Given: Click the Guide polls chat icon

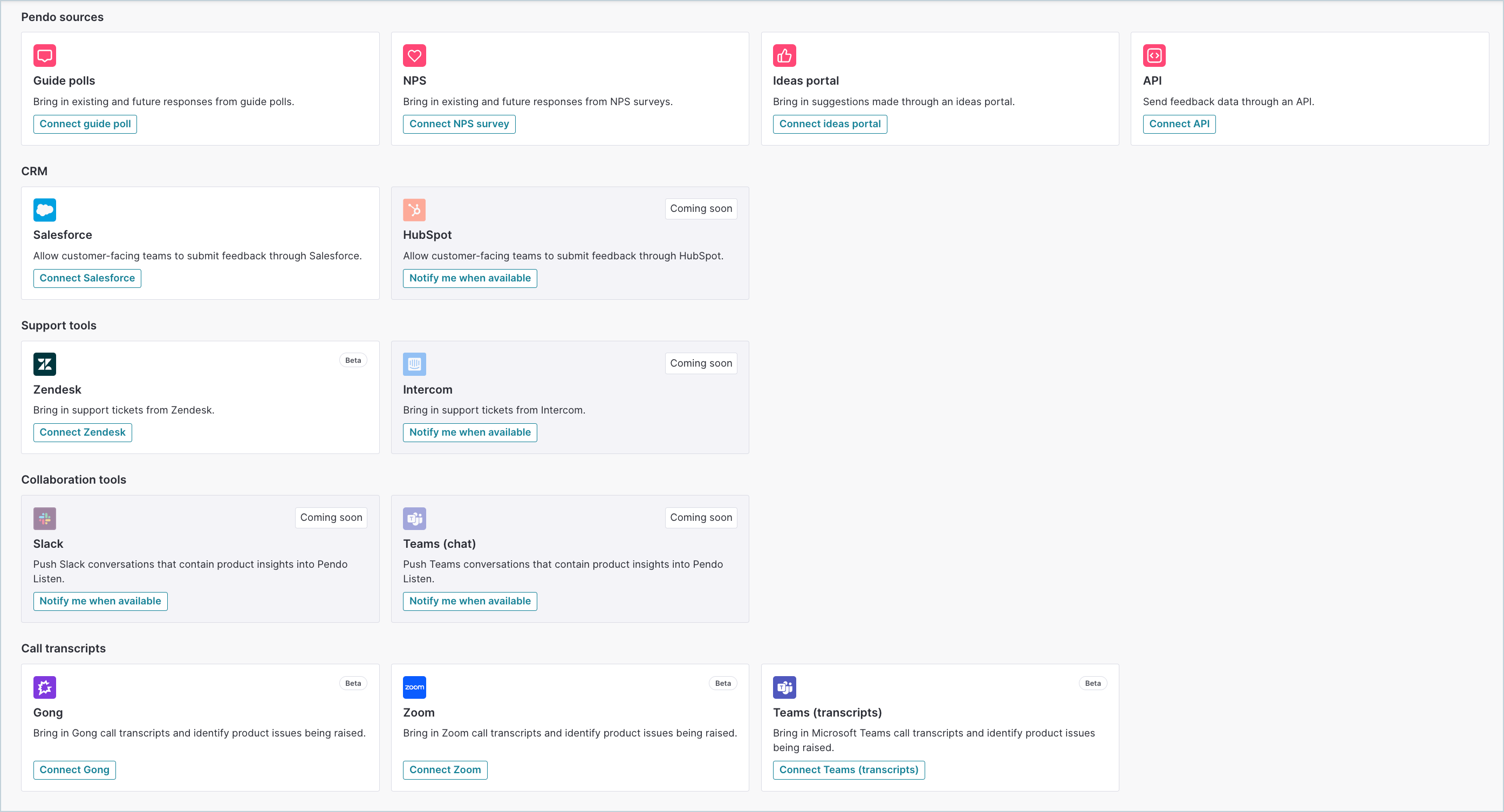Looking at the screenshot, I should [x=44, y=56].
